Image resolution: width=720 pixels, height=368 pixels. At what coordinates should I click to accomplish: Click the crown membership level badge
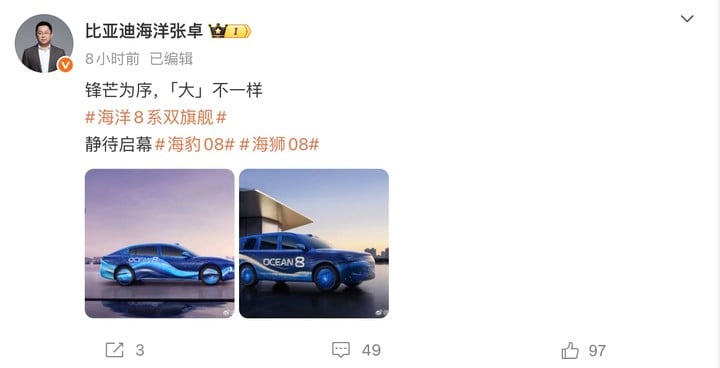pyautogui.click(x=230, y=31)
